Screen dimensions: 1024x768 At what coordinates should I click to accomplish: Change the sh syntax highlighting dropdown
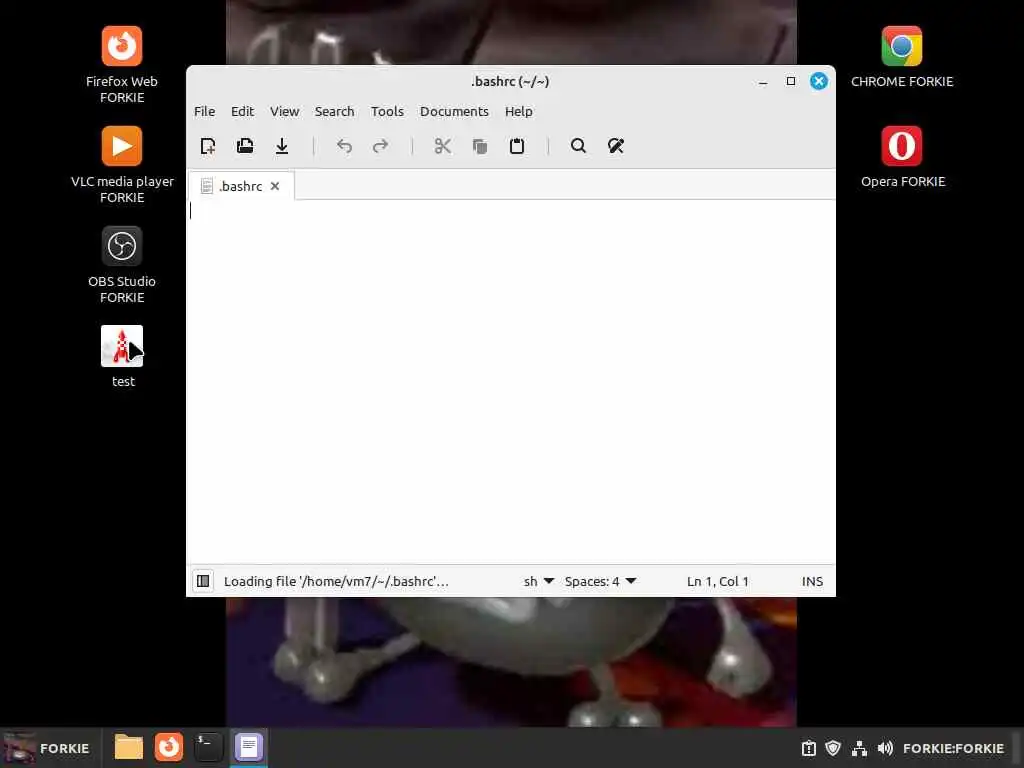coord(539,581)
